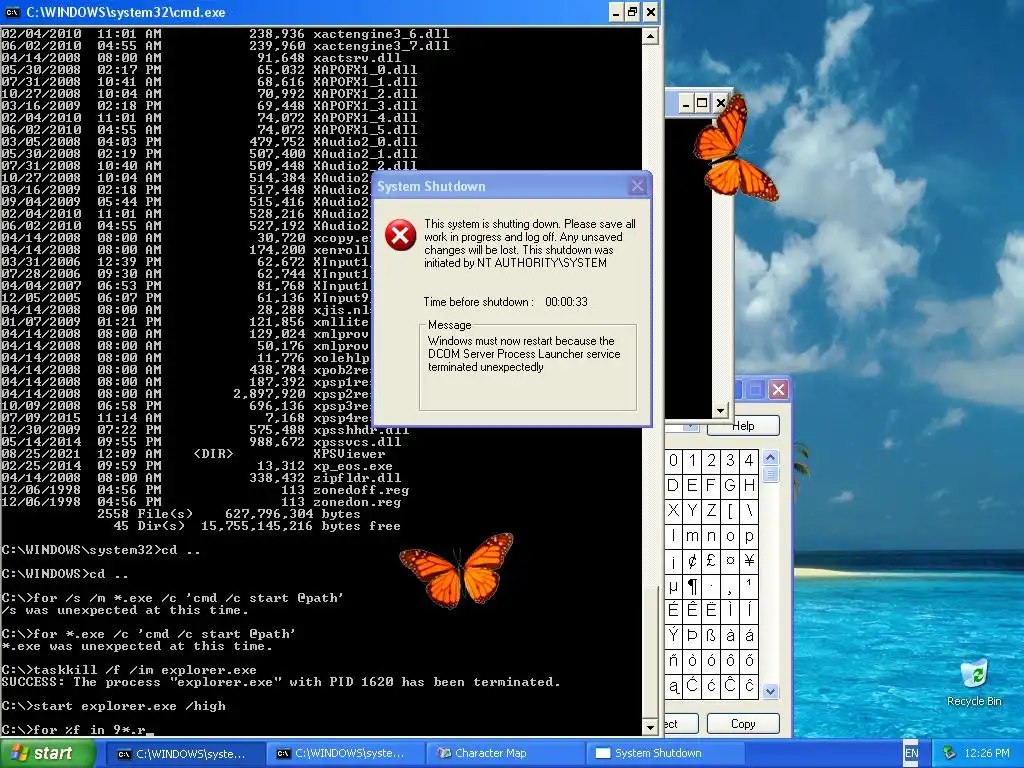Click the Help button in Character Map
1024x768 pixels.
click(x=743, y=426)
